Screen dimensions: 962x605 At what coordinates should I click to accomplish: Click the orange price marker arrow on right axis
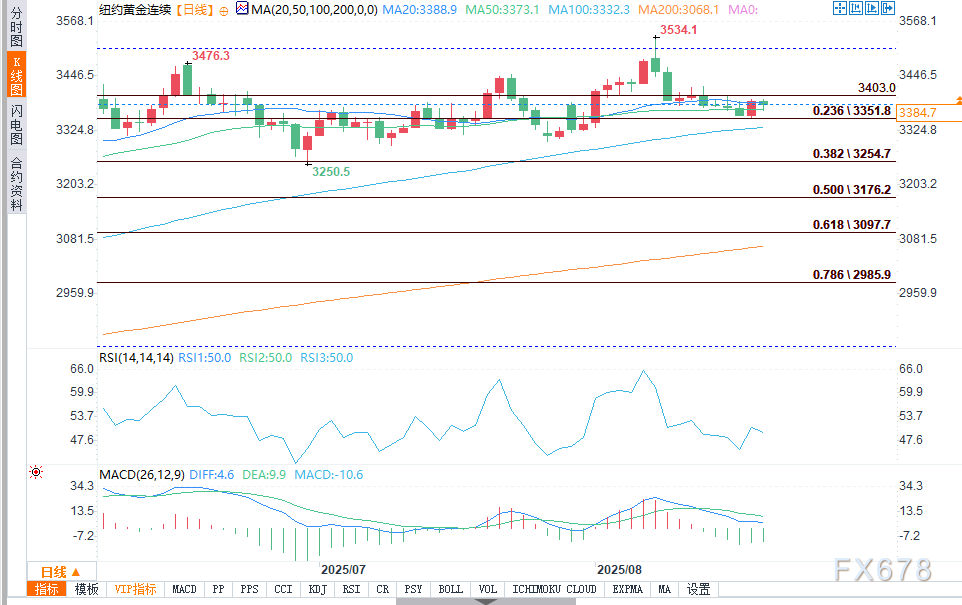[x=958, y=101]
